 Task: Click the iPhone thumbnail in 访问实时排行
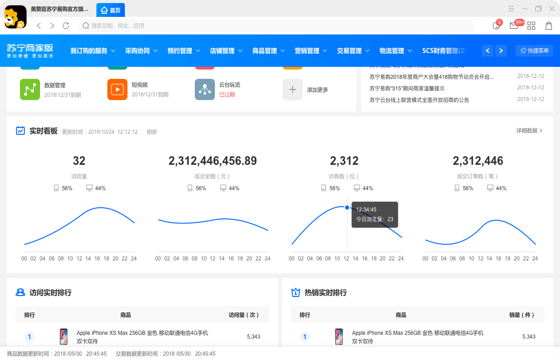point(64,336)
